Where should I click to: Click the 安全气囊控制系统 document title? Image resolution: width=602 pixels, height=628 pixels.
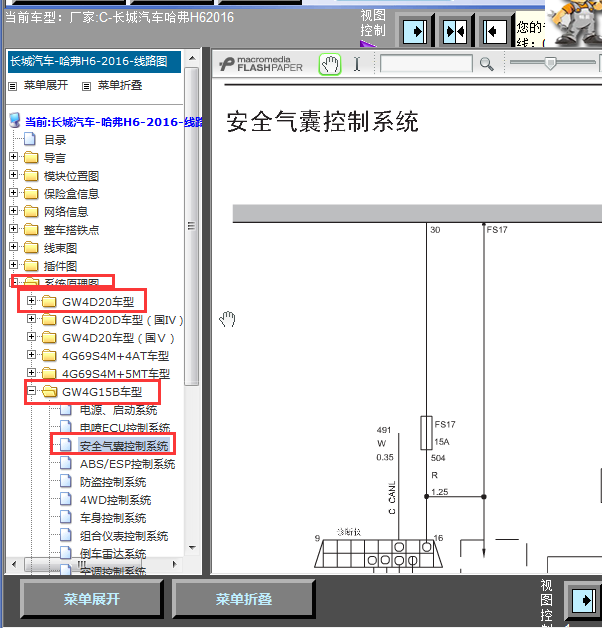[322, 122]
